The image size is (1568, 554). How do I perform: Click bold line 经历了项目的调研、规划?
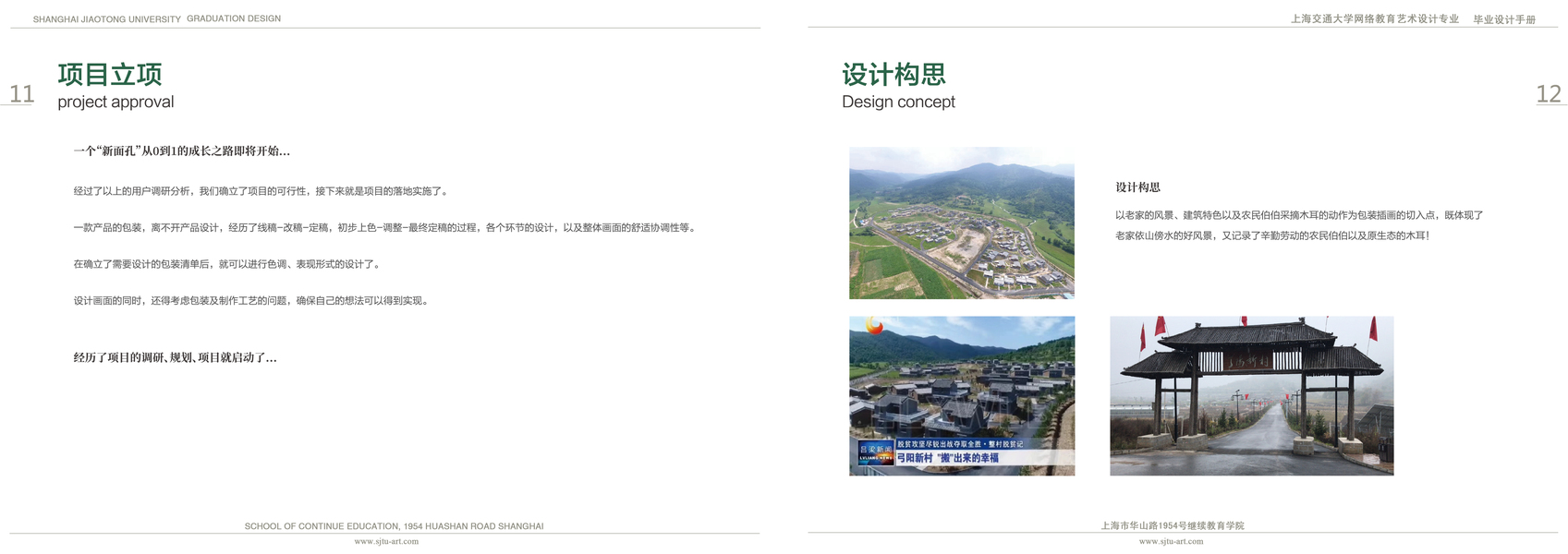click(176, 357)
